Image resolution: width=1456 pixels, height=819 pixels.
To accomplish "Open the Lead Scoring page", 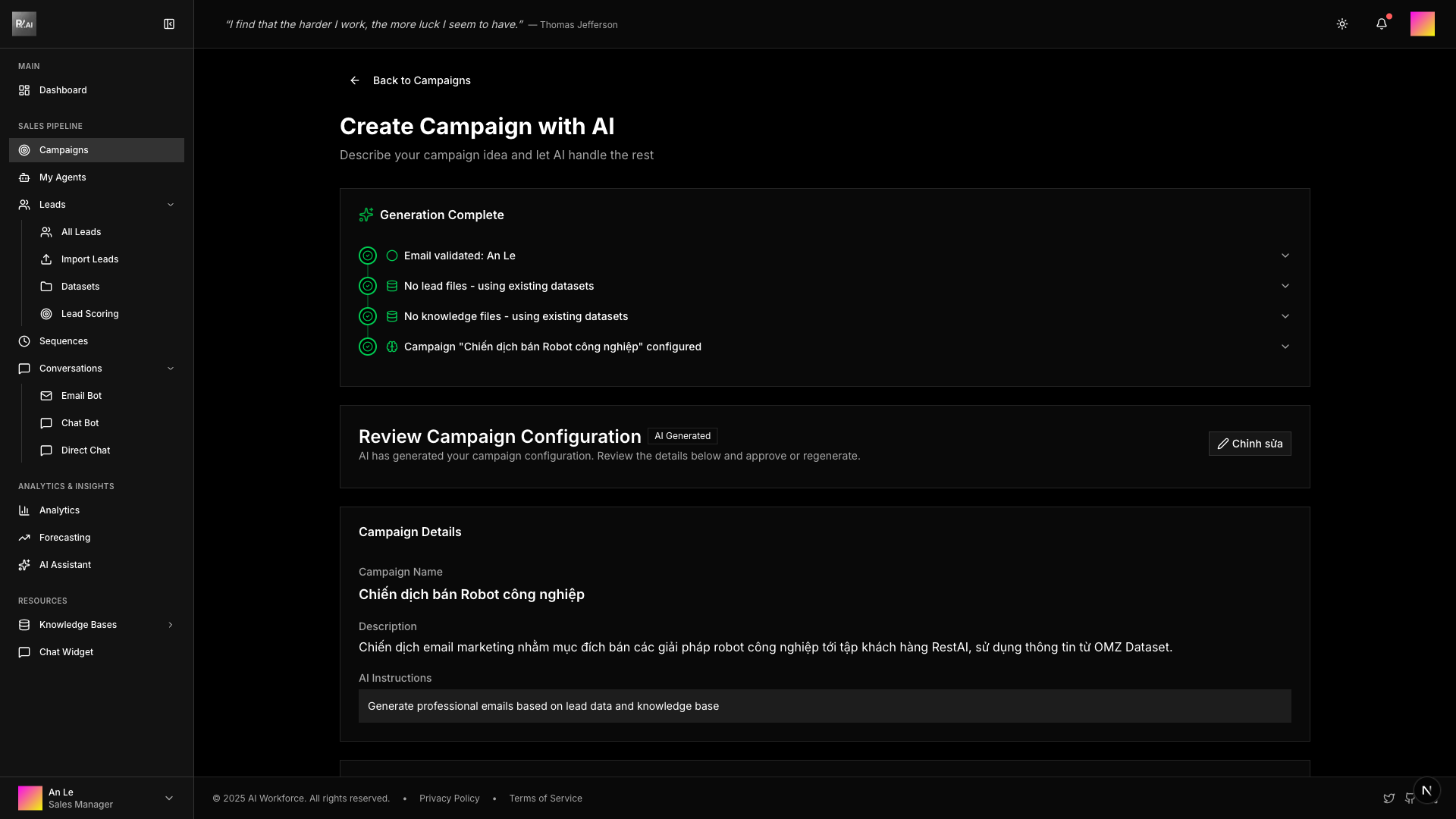I will (89, 314).
